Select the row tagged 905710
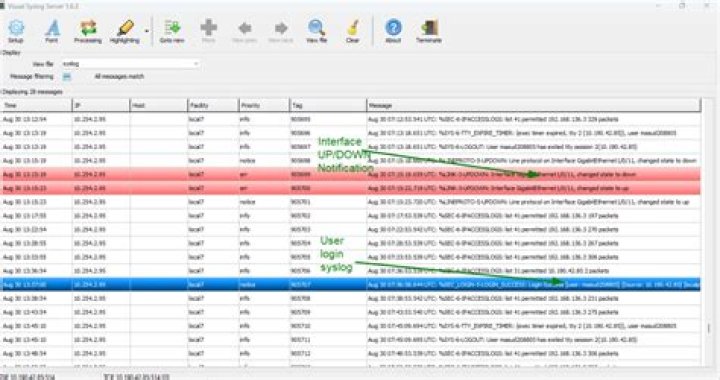Screen dimensions: 720x380 [x=351, y=326]
